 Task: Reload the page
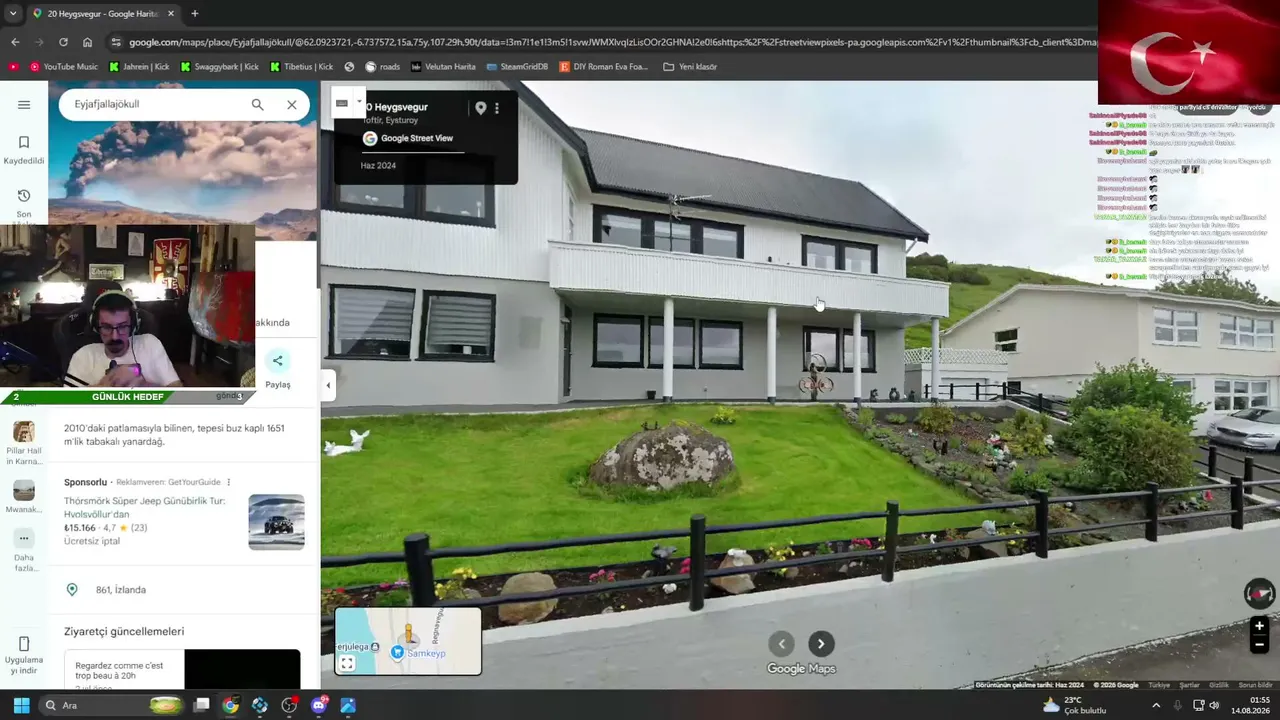coord(63,42)
